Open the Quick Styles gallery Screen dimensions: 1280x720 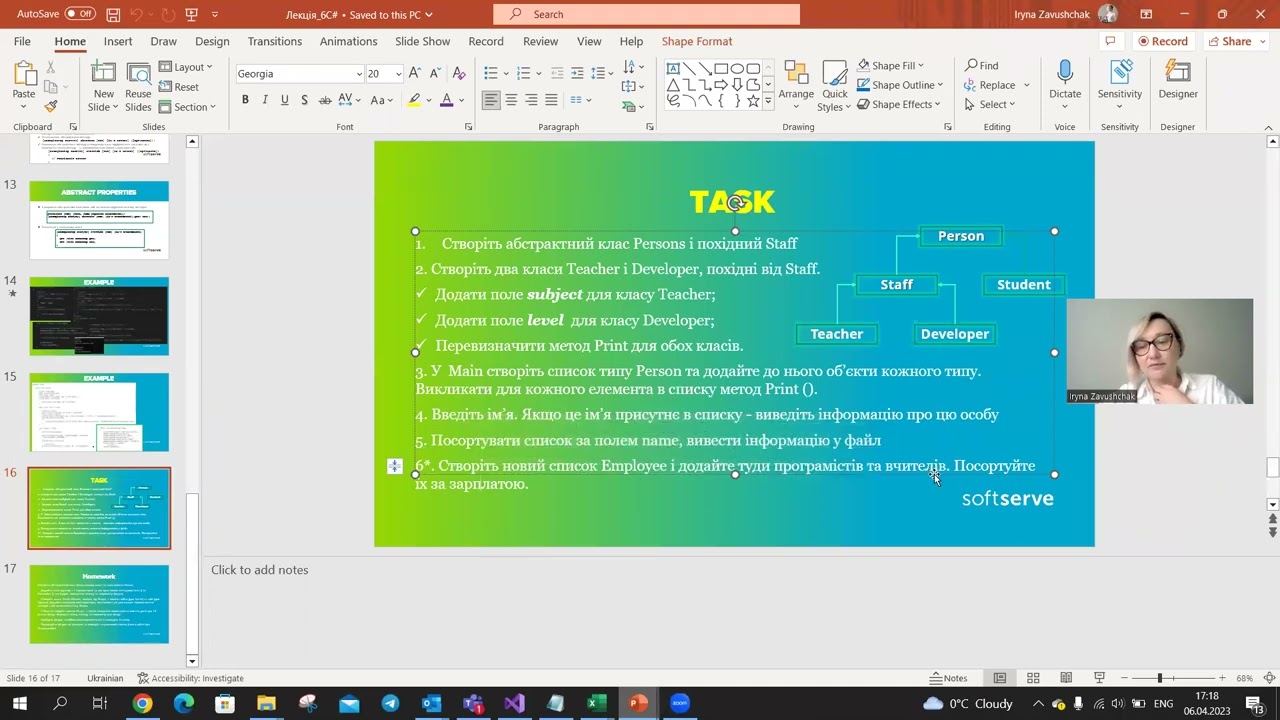(834, 86)
